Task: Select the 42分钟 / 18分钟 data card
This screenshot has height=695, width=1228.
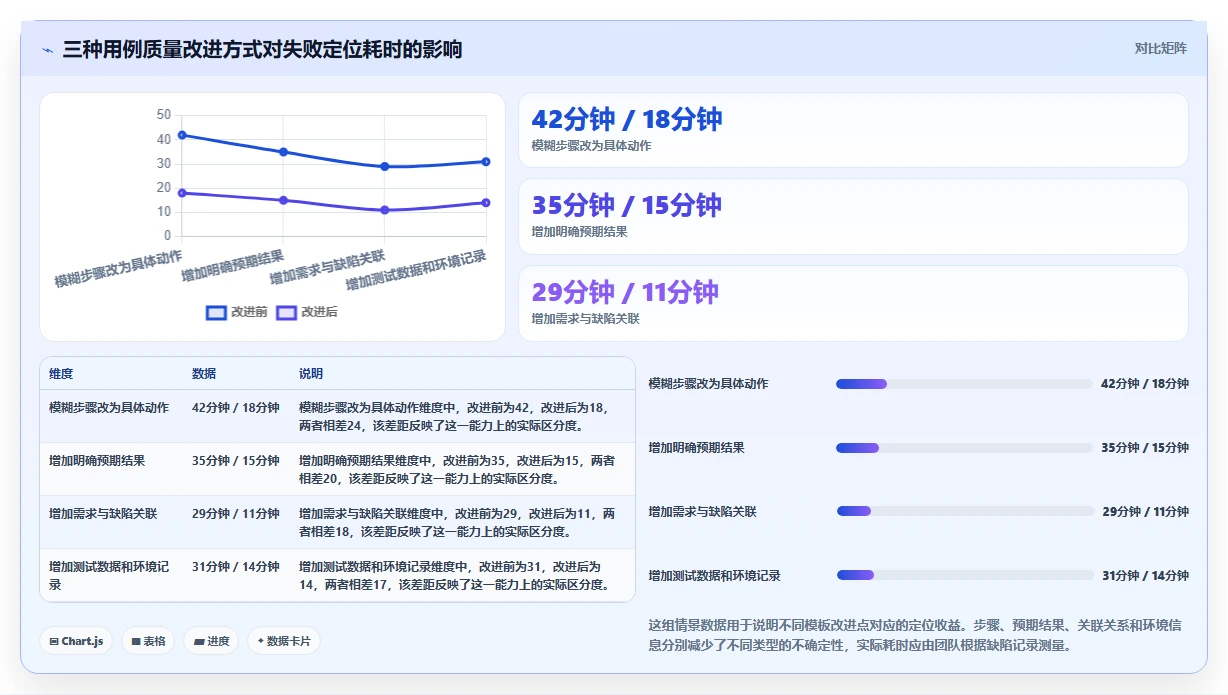Action: click(x=853, y=130)
